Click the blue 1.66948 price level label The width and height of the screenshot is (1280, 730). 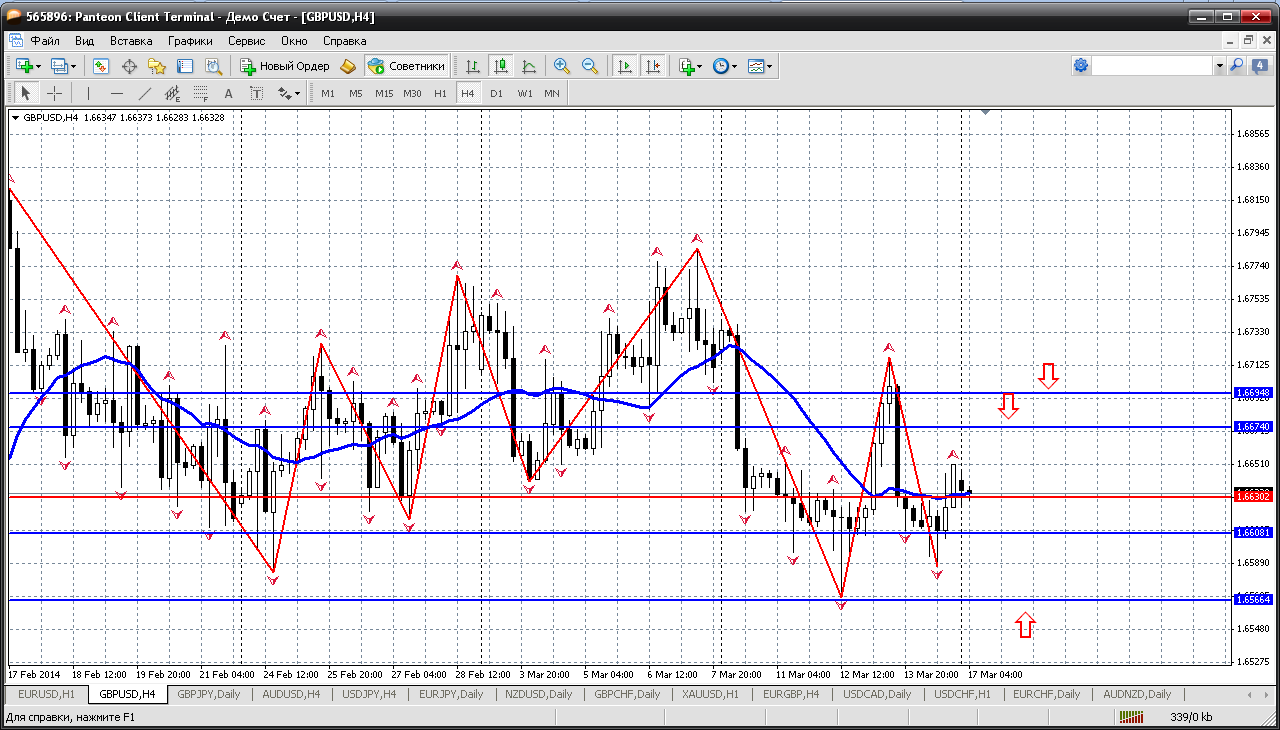click(x=1253, y=393)
